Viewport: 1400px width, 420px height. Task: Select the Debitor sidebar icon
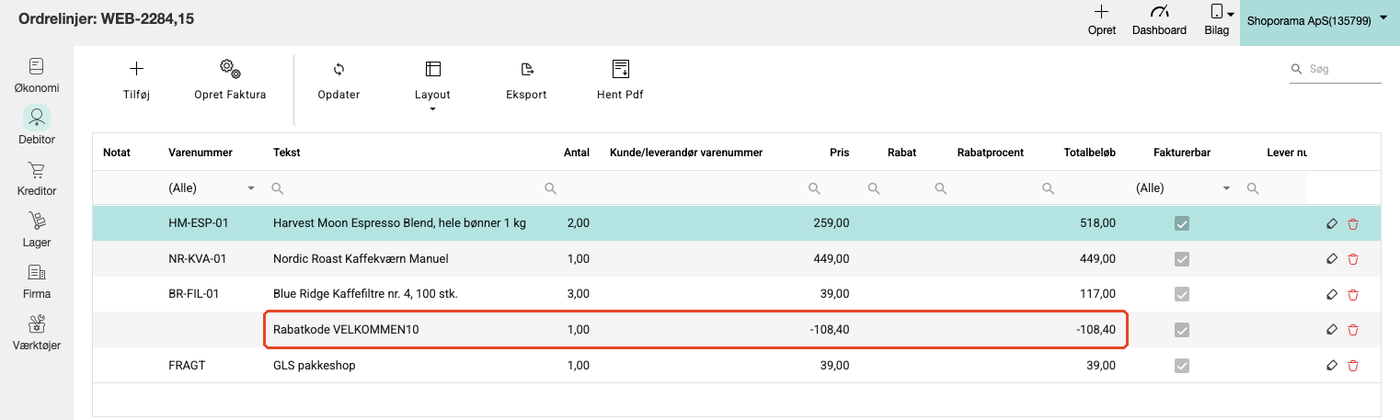(36, 117)
